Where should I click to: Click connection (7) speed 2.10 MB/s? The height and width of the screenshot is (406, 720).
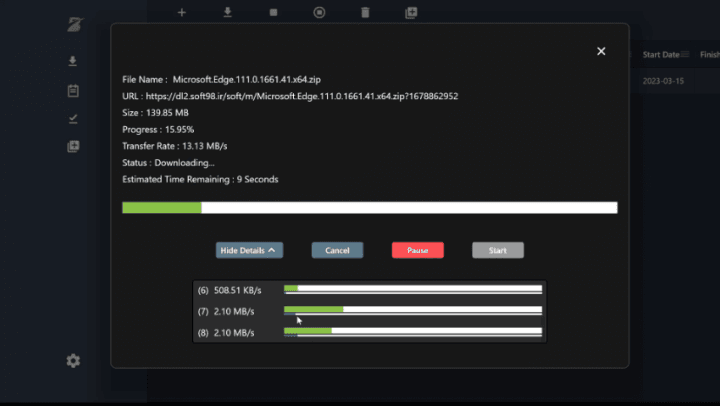tap(234, 311)
